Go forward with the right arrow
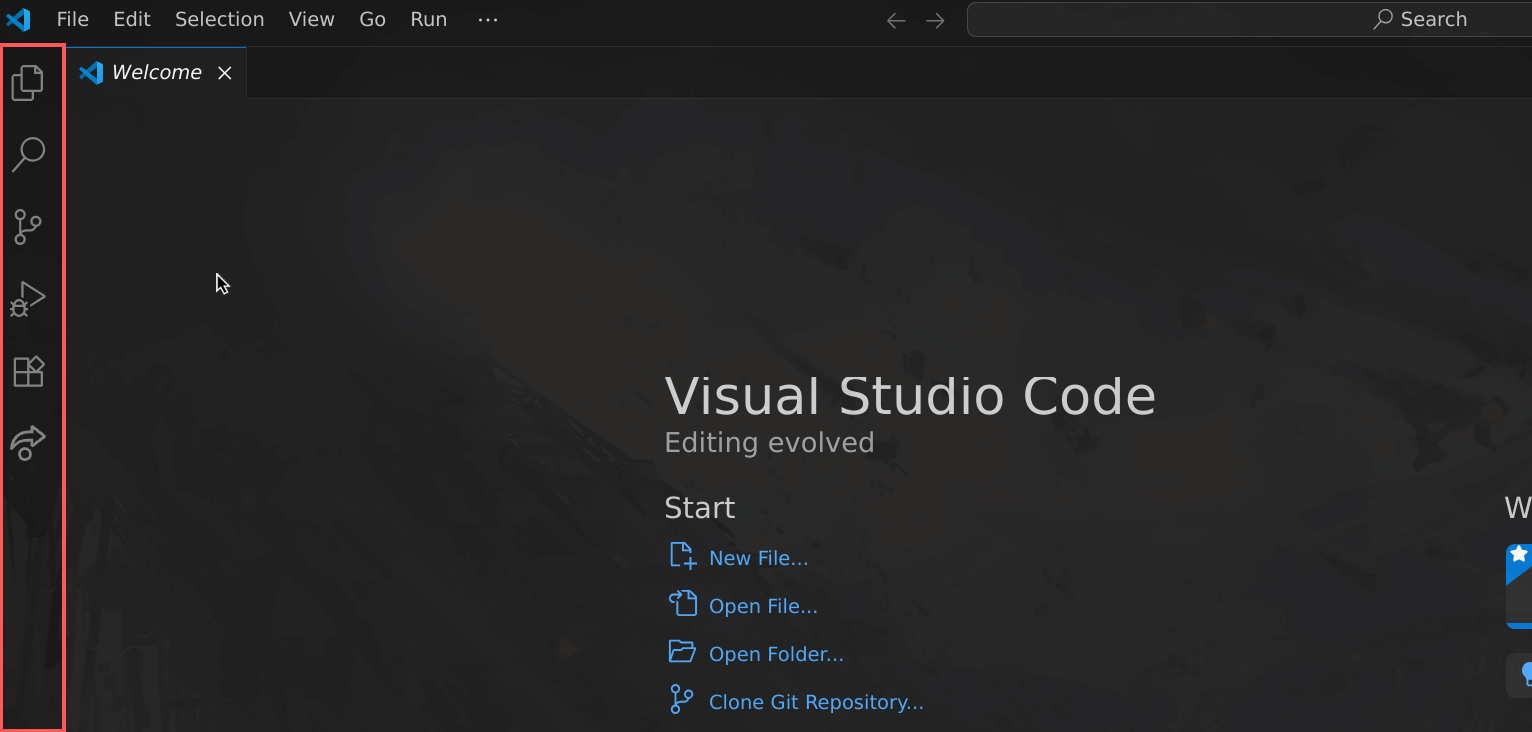This screenshot has height=732, width=1532. [935, 20]
